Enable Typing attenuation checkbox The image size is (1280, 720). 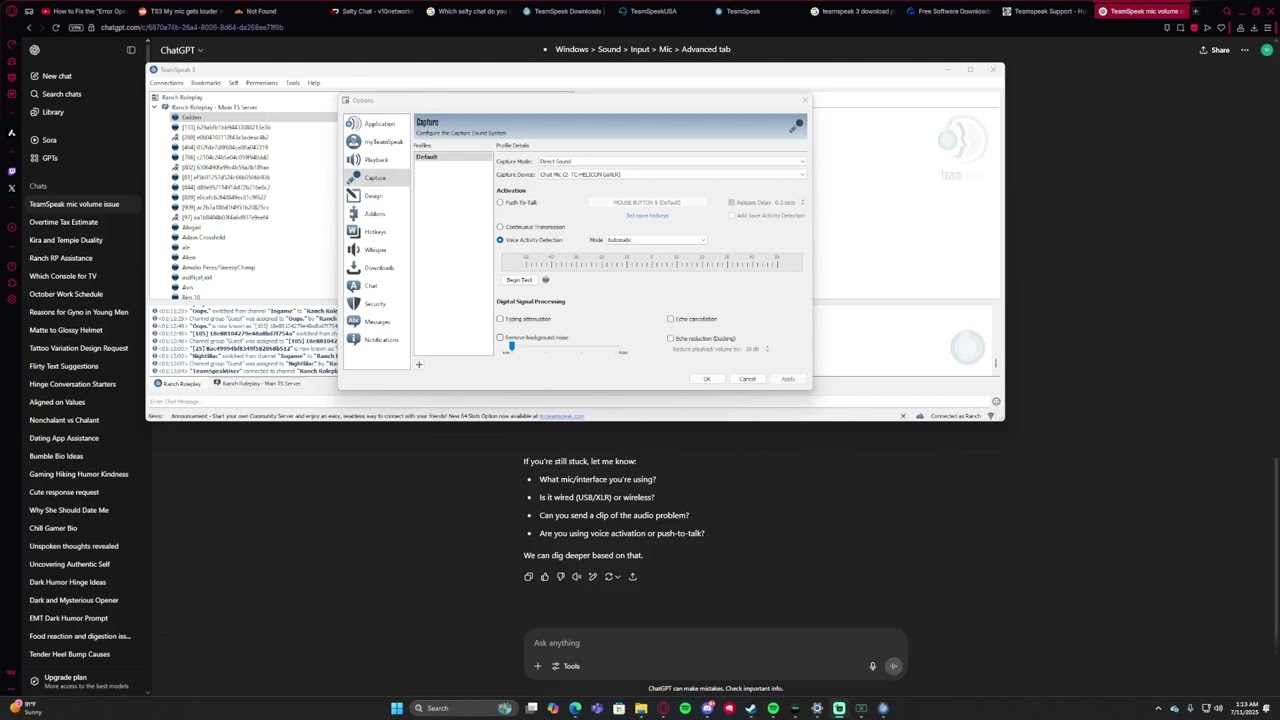point(500,319)
